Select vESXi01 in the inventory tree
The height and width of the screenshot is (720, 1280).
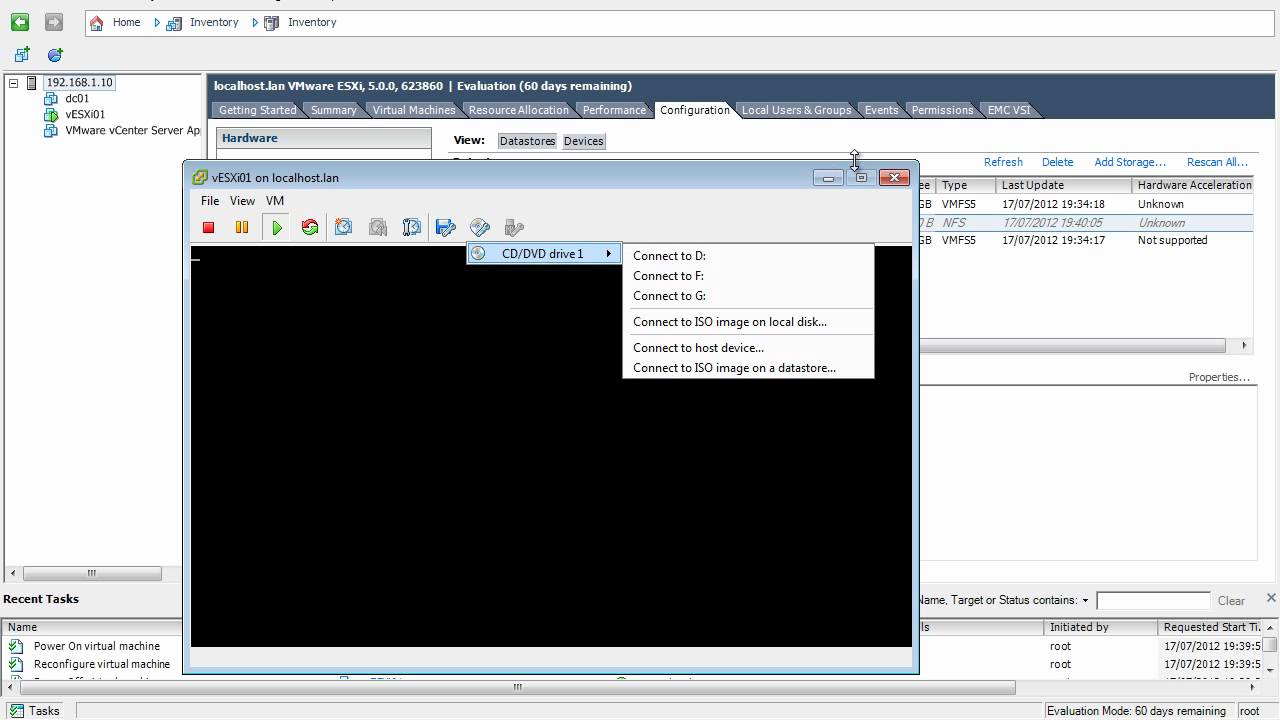tap(85, 114)
